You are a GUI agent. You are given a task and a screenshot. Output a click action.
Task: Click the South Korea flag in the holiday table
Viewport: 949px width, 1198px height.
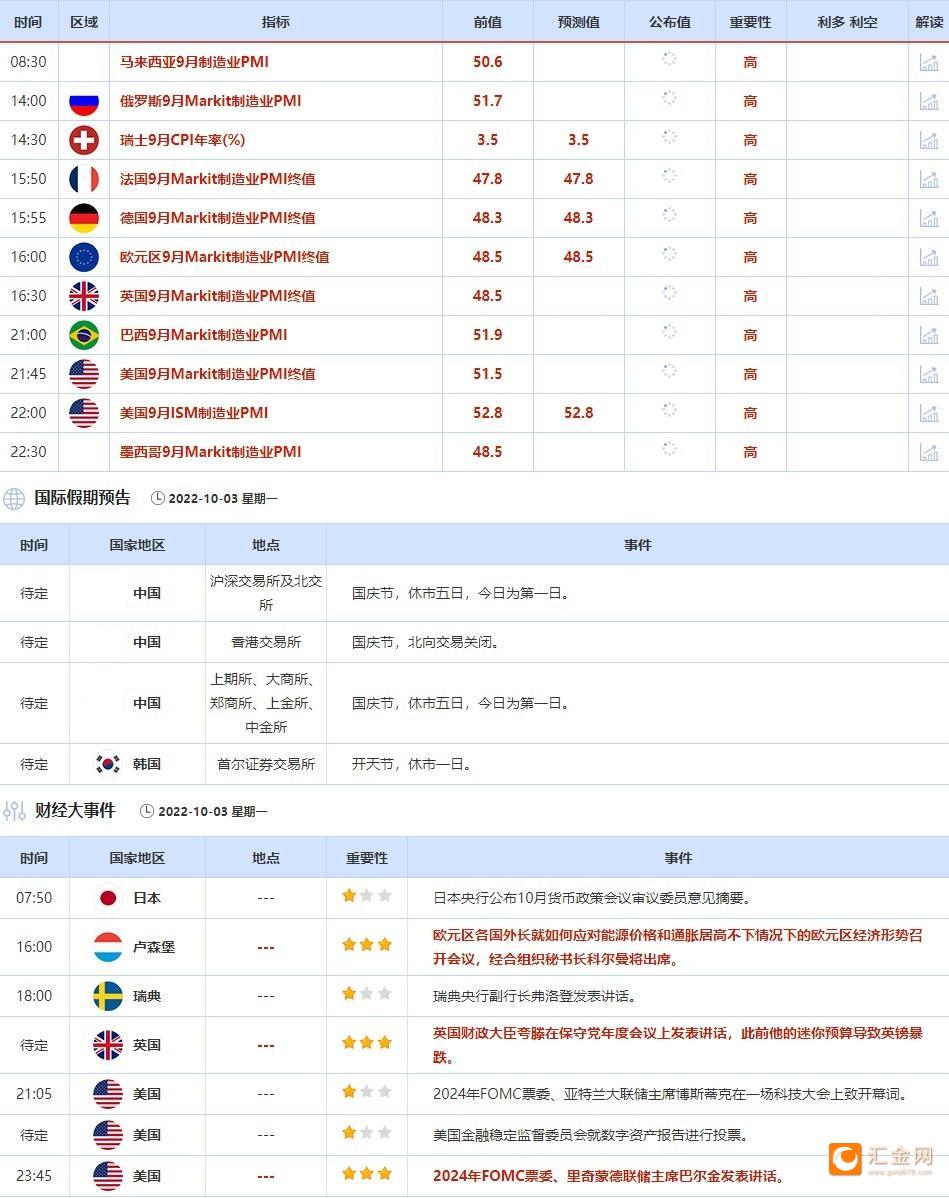110,763
